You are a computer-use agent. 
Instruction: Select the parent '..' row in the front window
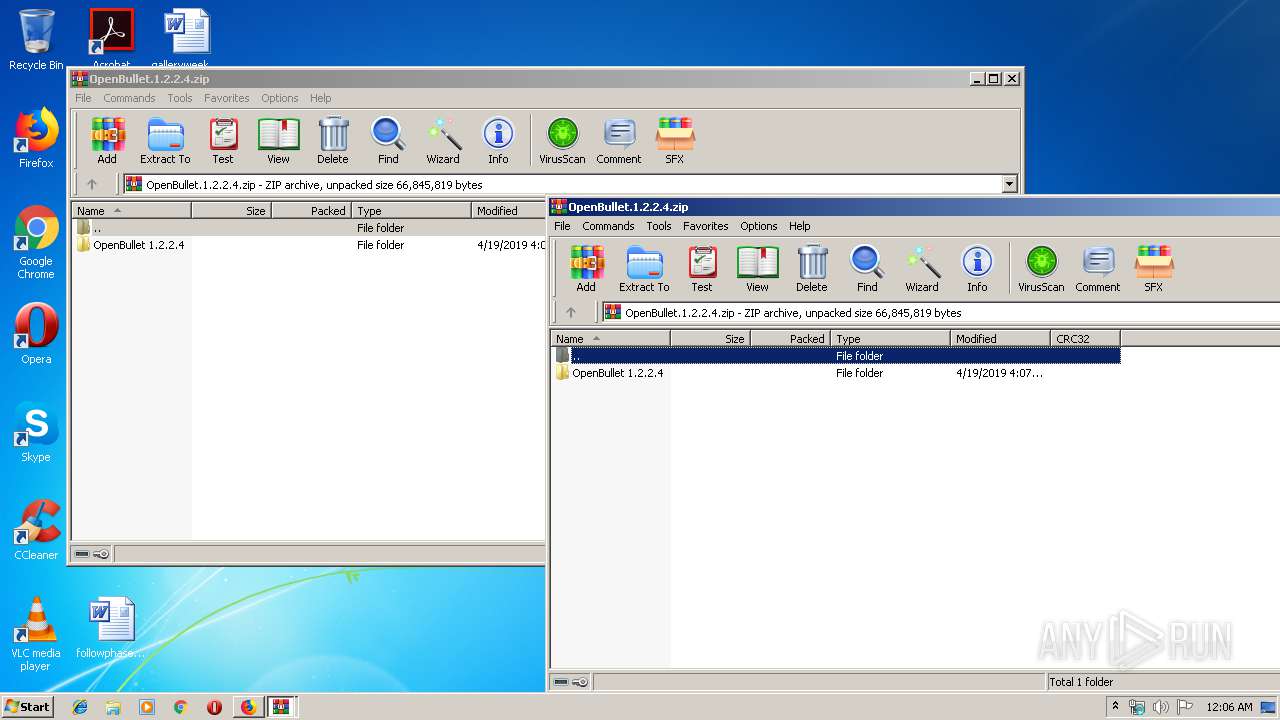pyautogui.click(x=836, y=355)
